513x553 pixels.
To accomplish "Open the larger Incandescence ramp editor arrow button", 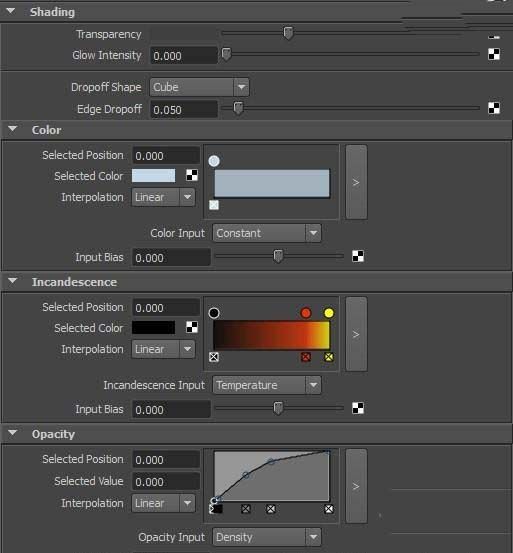I will (356, 334).
